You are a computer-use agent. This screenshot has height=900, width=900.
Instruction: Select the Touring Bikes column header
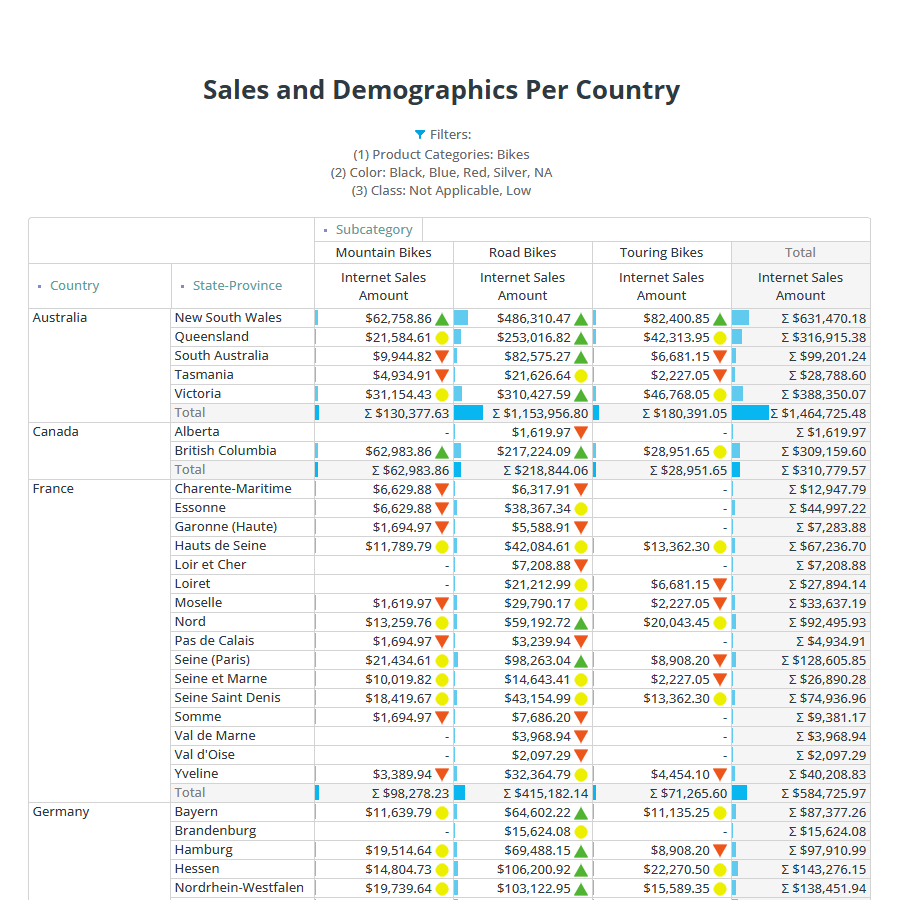tap(661, 253)
